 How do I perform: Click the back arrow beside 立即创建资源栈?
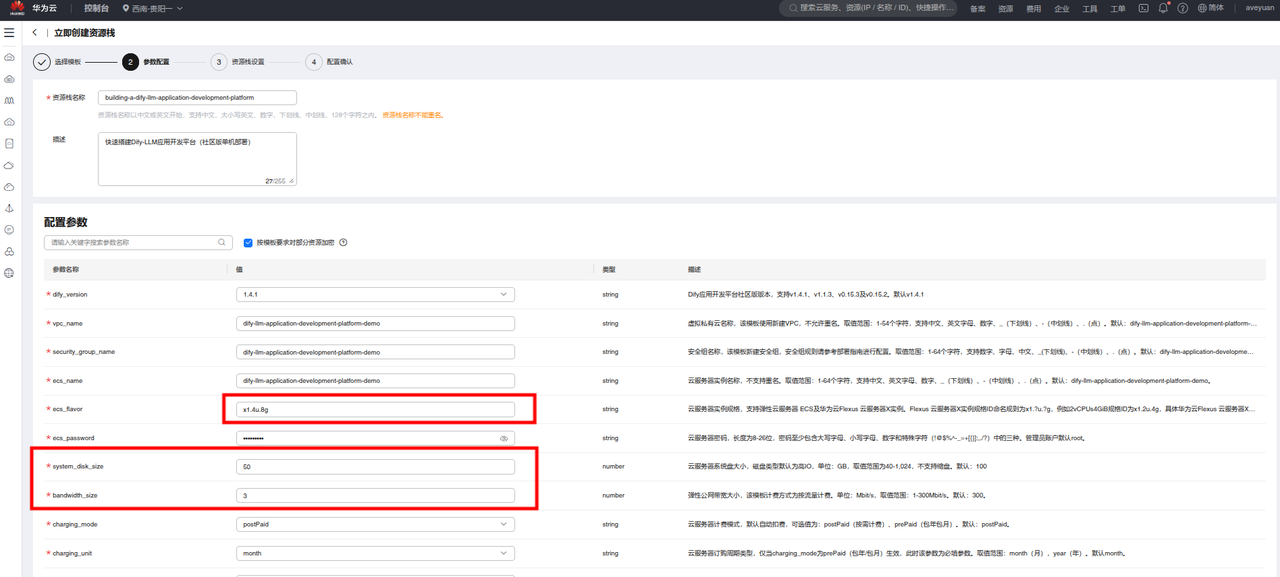(35, 33)
